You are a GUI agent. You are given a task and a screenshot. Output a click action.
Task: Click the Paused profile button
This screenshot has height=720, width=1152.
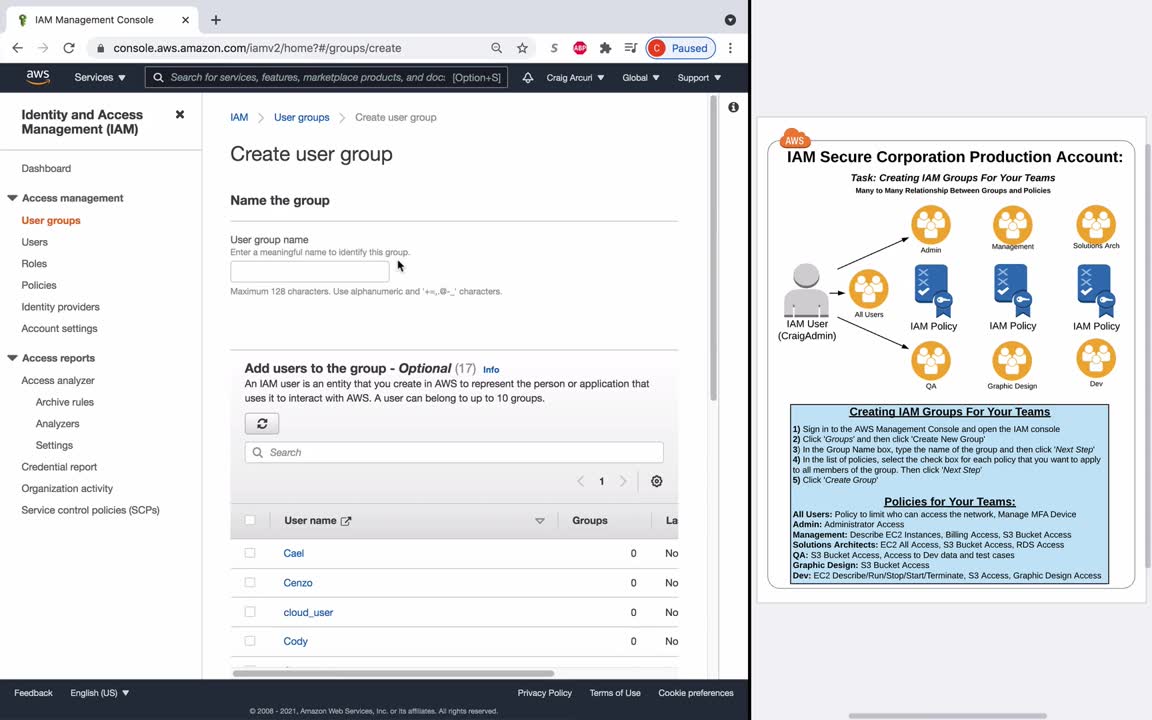[x=680, y=48]
